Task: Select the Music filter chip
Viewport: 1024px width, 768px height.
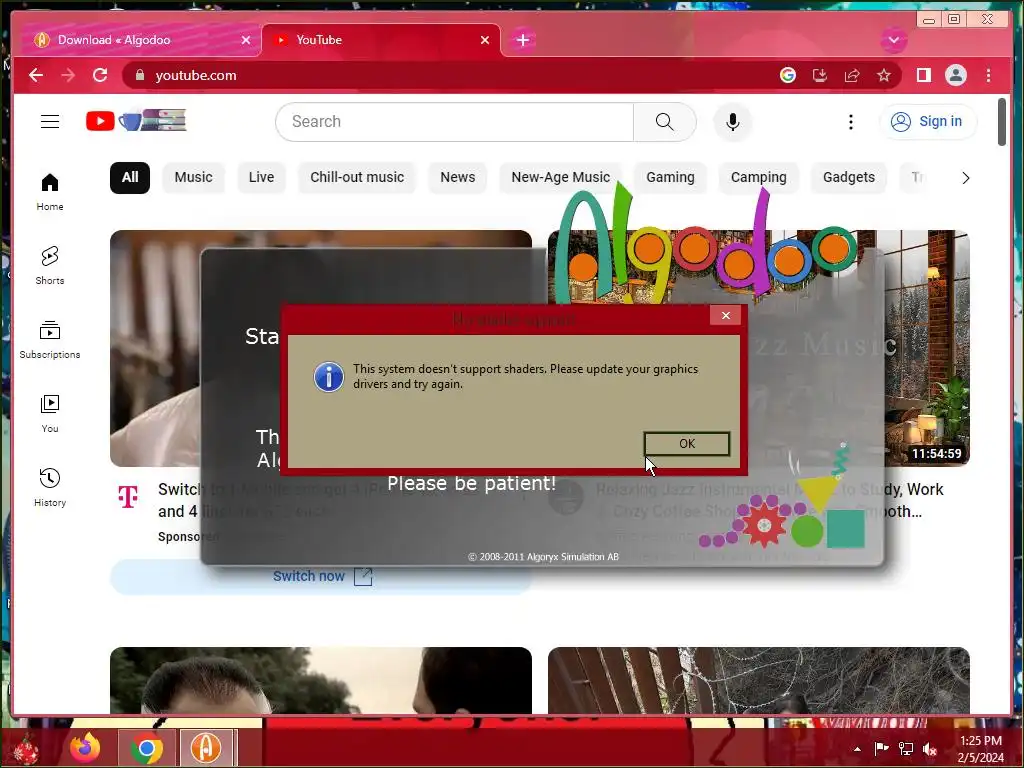Action: pyautogui.click(x=193, y=178)
